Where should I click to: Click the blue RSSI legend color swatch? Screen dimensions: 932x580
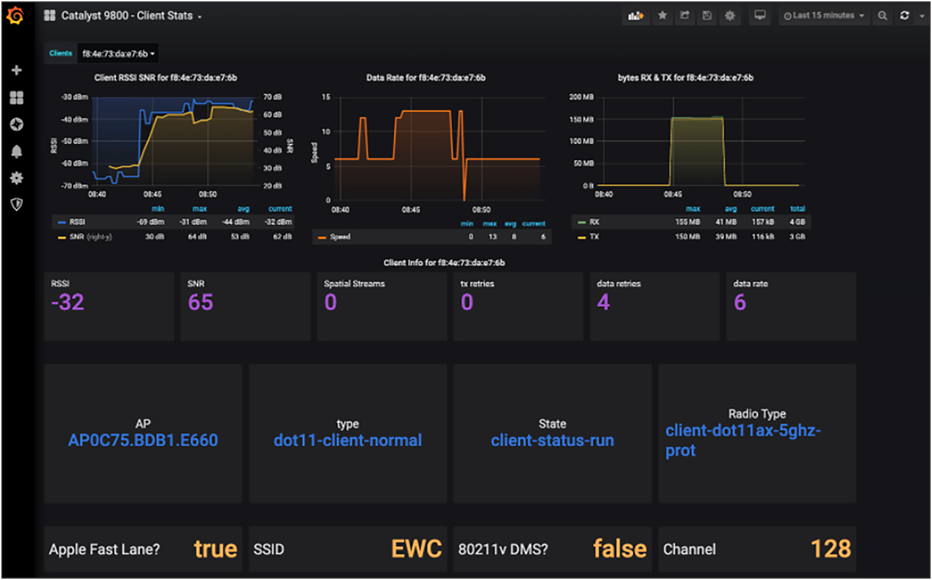coord(62,222)
